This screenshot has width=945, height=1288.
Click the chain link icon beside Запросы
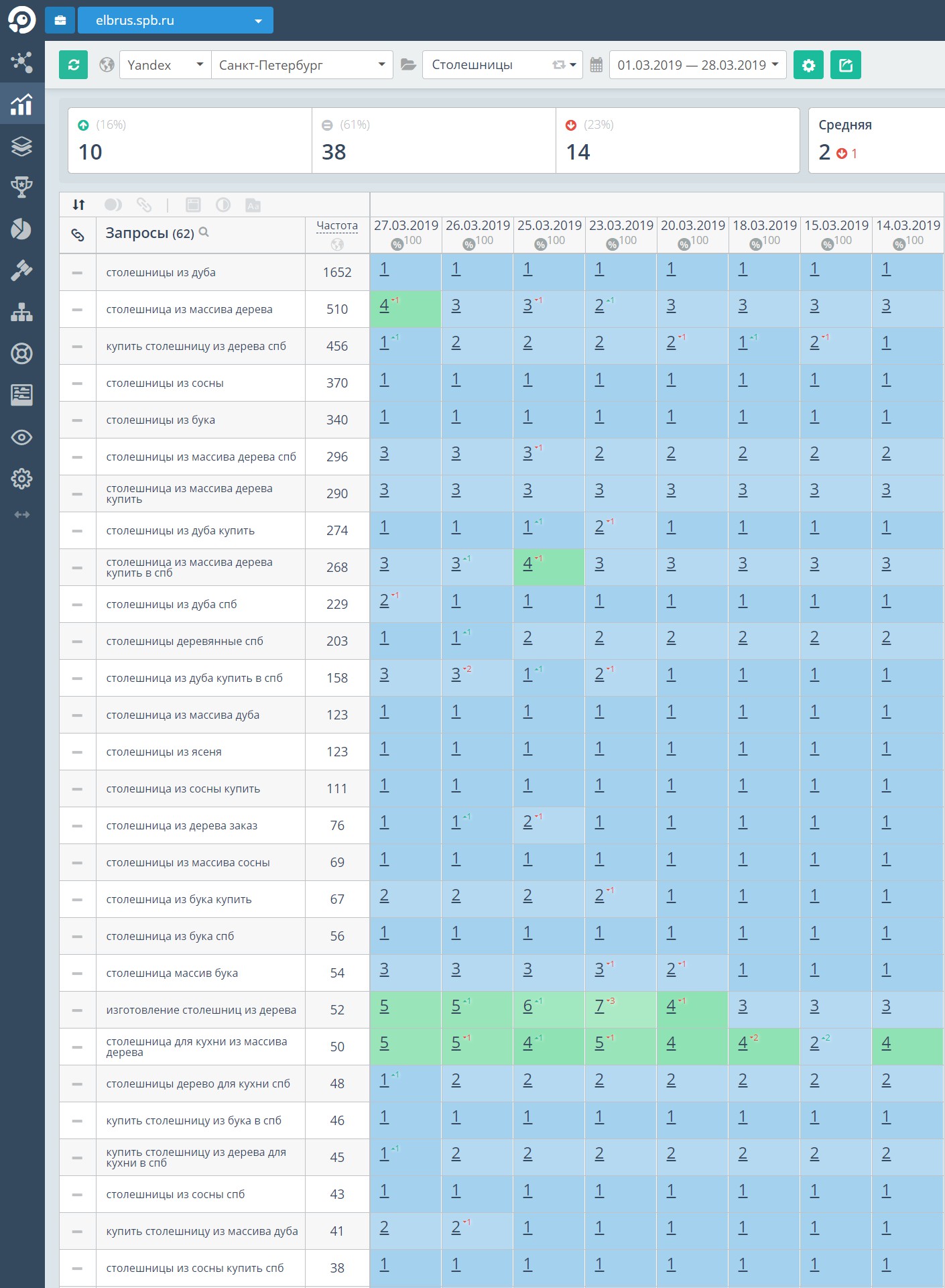(78, 235)
